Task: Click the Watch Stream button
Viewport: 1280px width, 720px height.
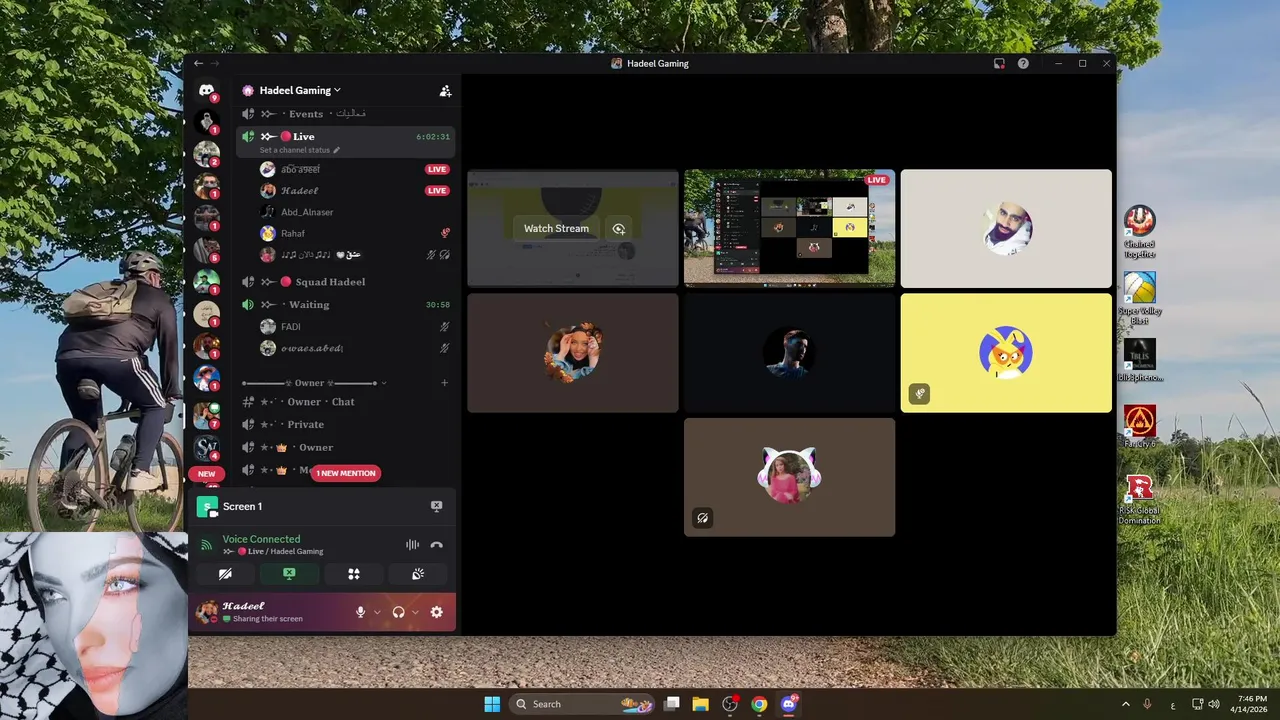Action: point(556,228)
